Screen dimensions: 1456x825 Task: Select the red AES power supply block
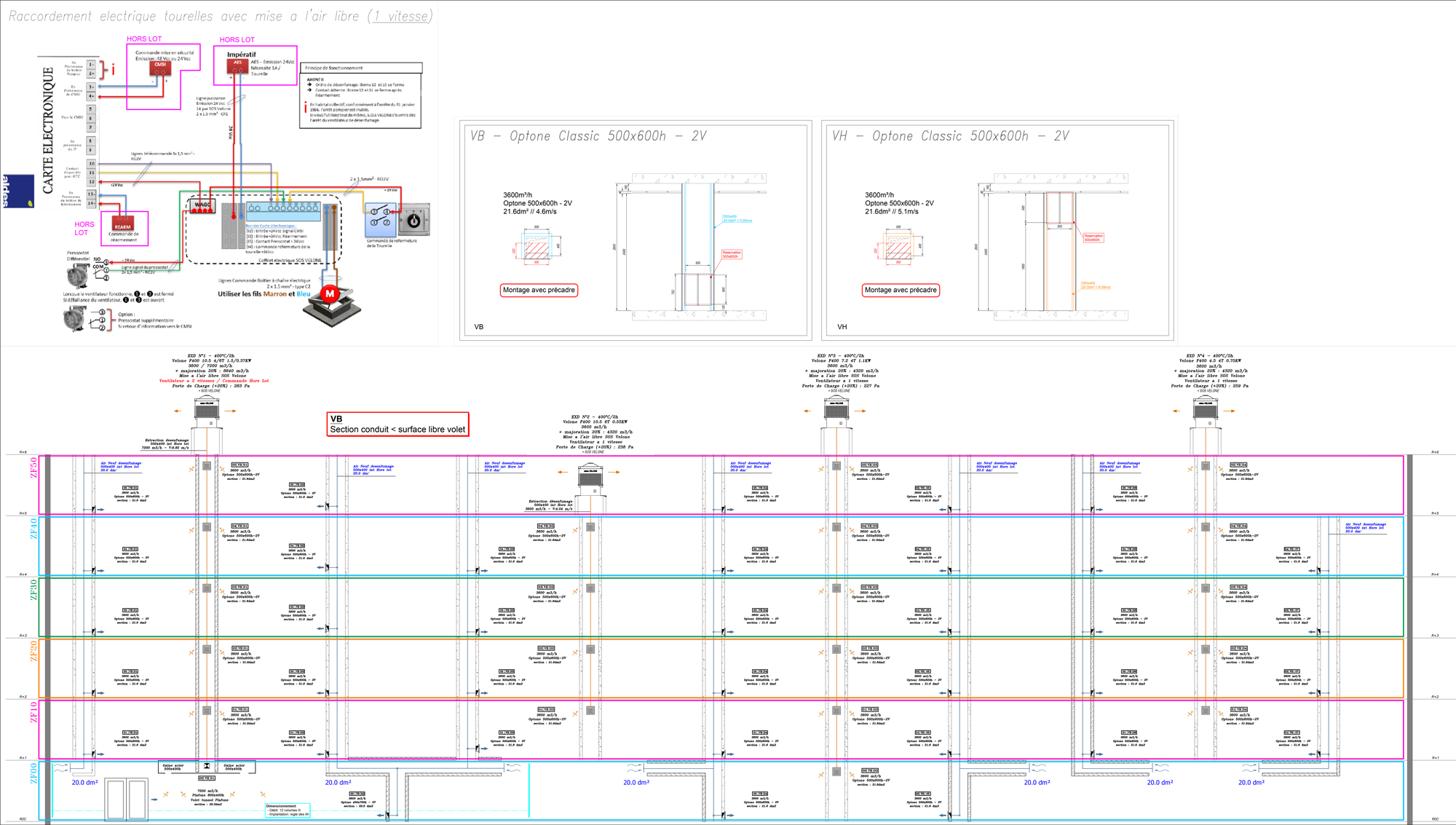pyautogui.click(x=237, y=66)
